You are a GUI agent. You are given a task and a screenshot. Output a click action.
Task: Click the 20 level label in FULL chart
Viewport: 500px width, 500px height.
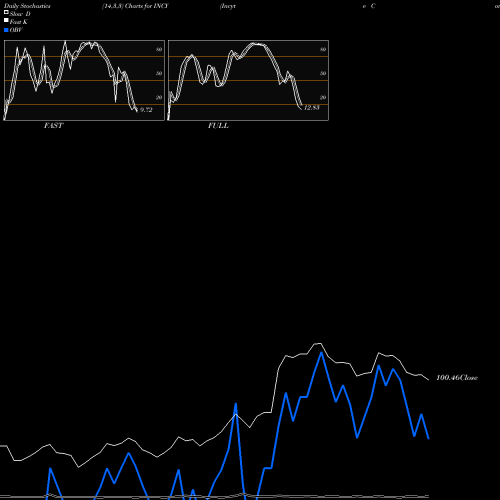[323, 97]
